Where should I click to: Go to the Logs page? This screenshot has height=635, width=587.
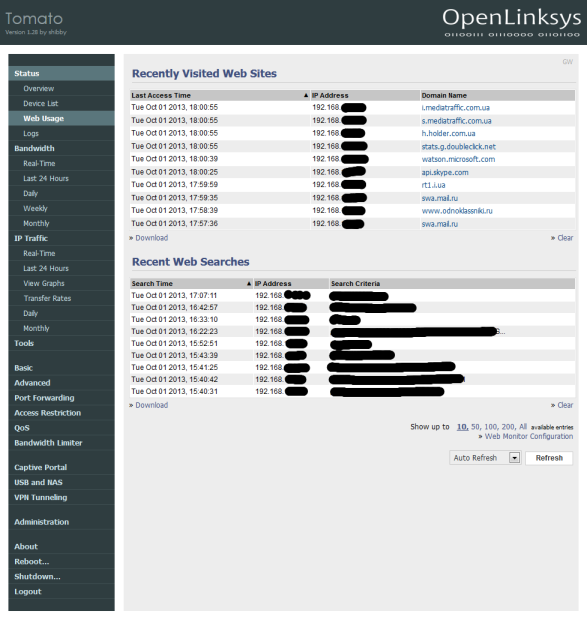click(31, 134)
